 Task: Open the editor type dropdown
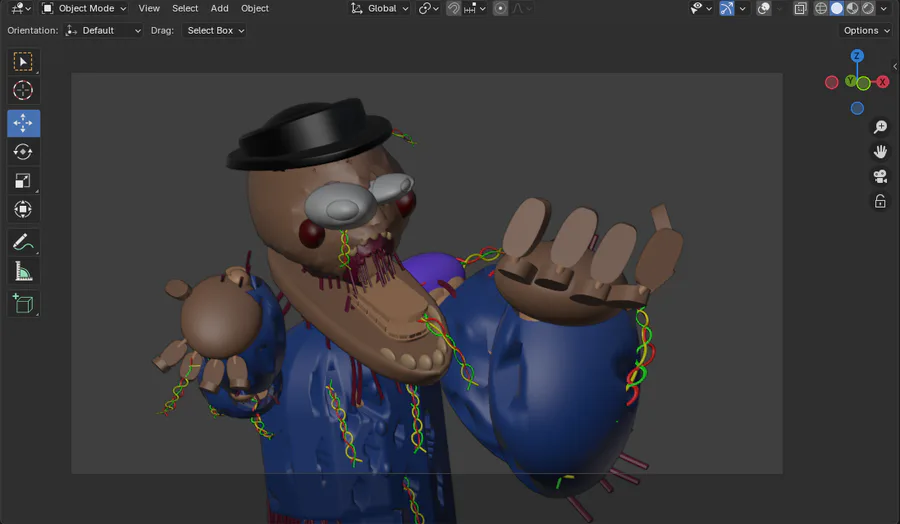tap(21, 8)
